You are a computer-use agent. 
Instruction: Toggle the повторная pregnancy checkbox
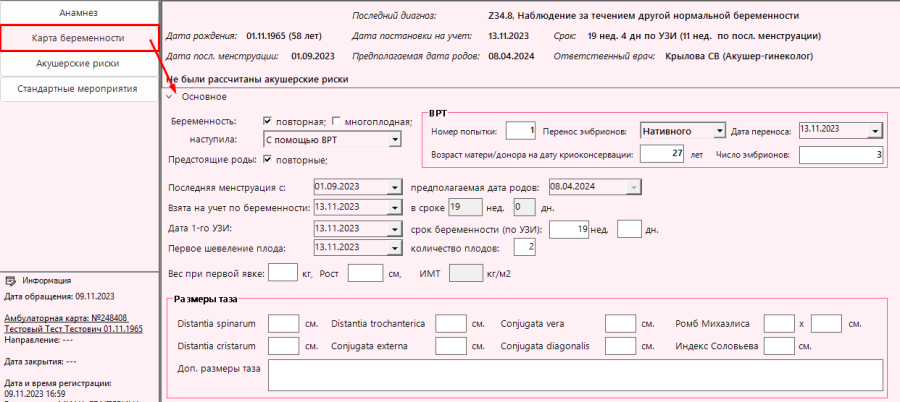pos(267,121)
